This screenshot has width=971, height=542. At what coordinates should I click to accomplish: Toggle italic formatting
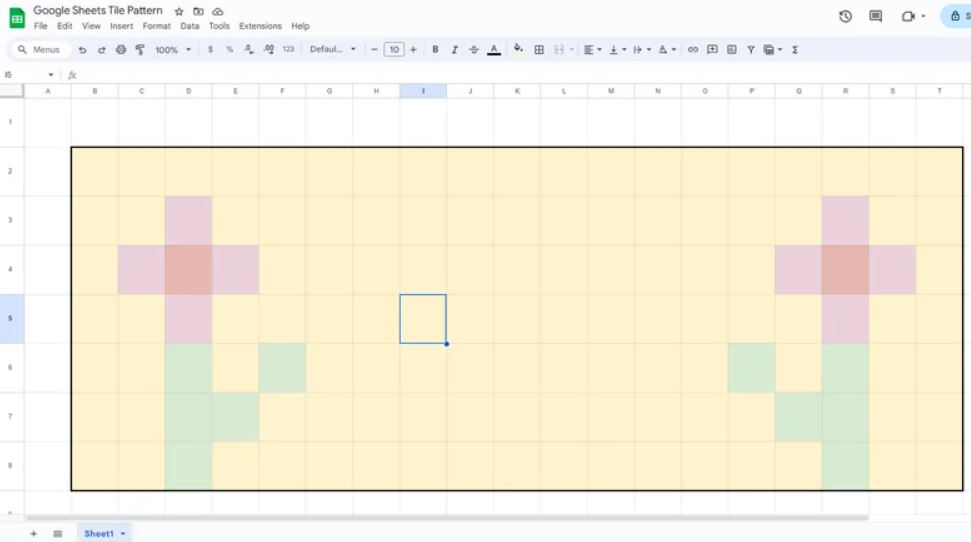[x=455, y=50]
